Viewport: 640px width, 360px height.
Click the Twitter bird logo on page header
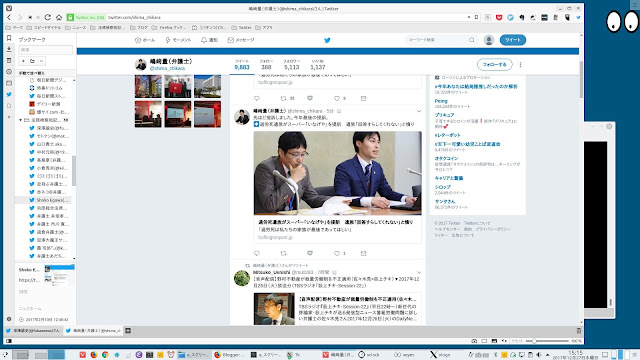327,40
